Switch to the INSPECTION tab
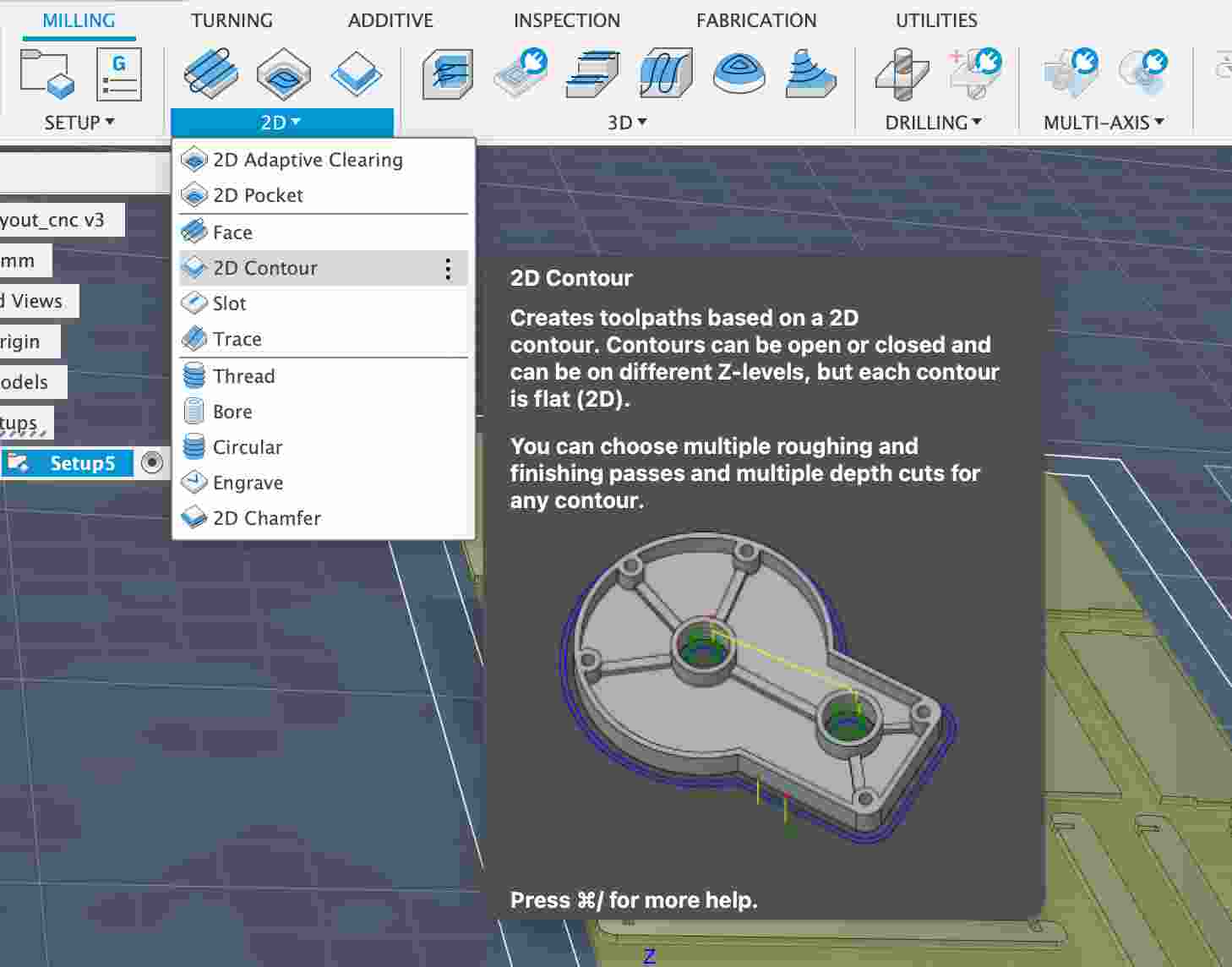 coord(566,20)
